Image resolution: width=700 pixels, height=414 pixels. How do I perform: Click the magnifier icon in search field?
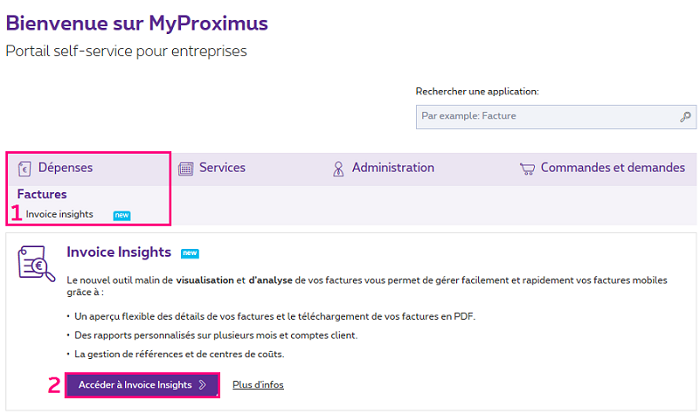(685, 117)
